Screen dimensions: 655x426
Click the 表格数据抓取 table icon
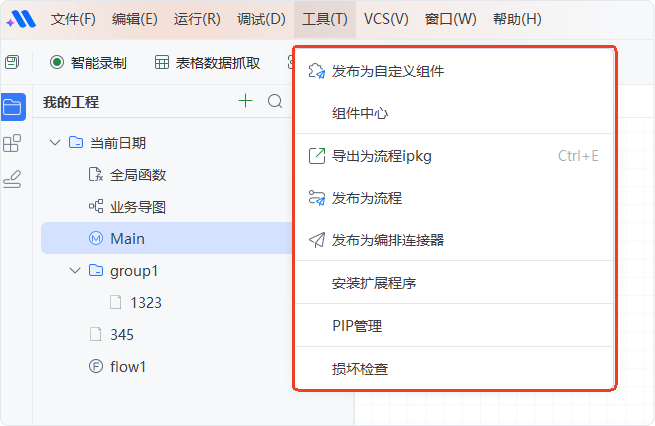click(162, 63)
